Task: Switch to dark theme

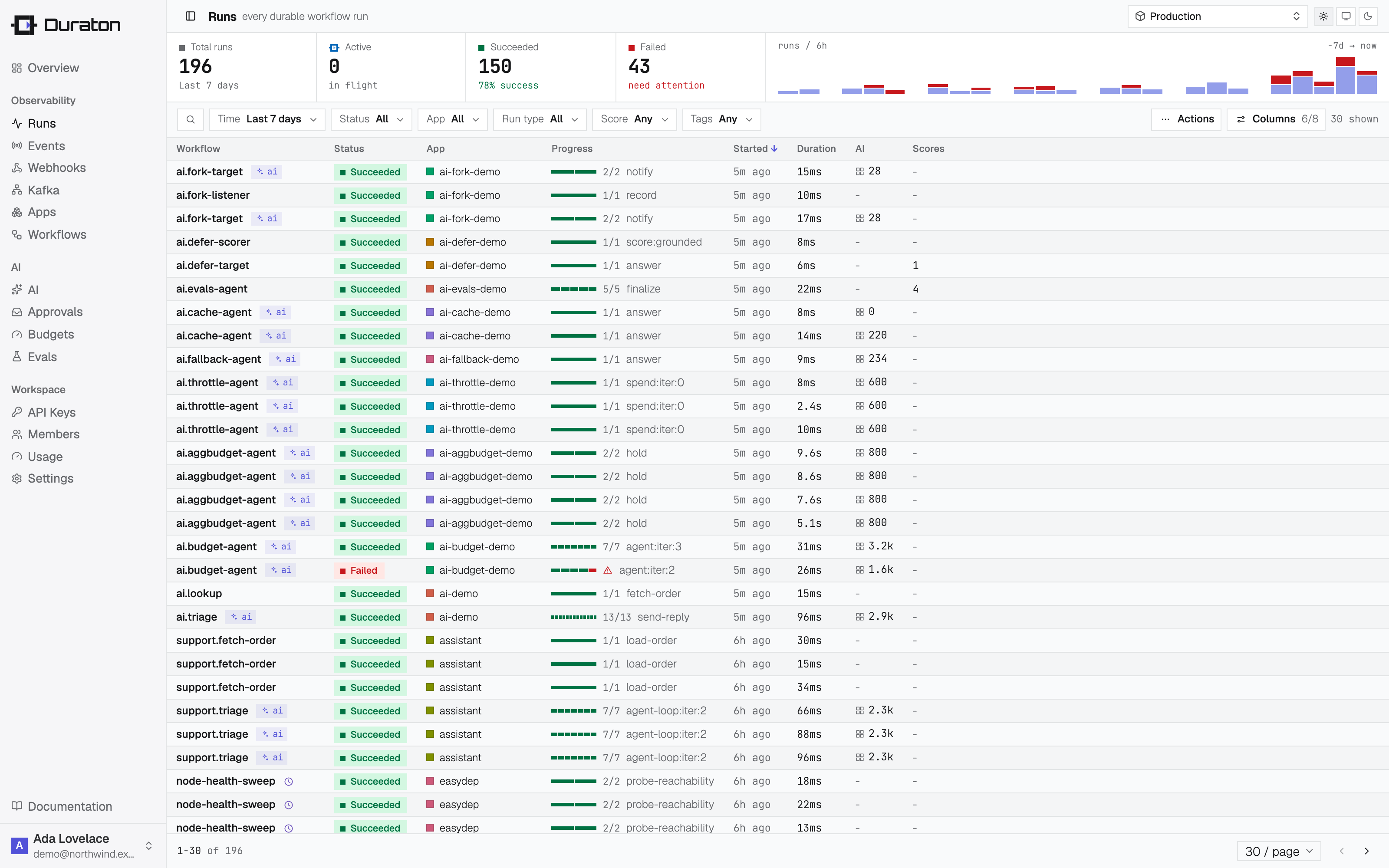Action: point(1368,16)
